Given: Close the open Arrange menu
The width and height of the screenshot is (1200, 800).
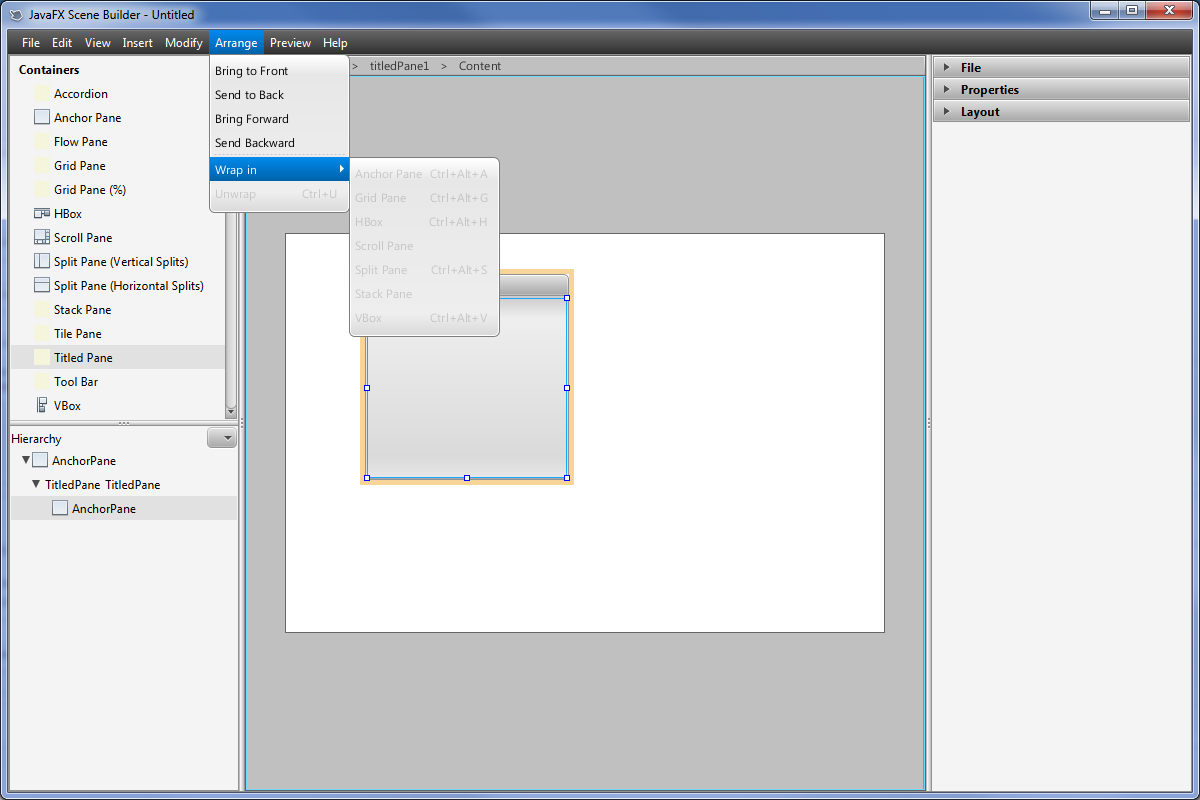Looking at the screenshot, I should [x=236, y=43].
